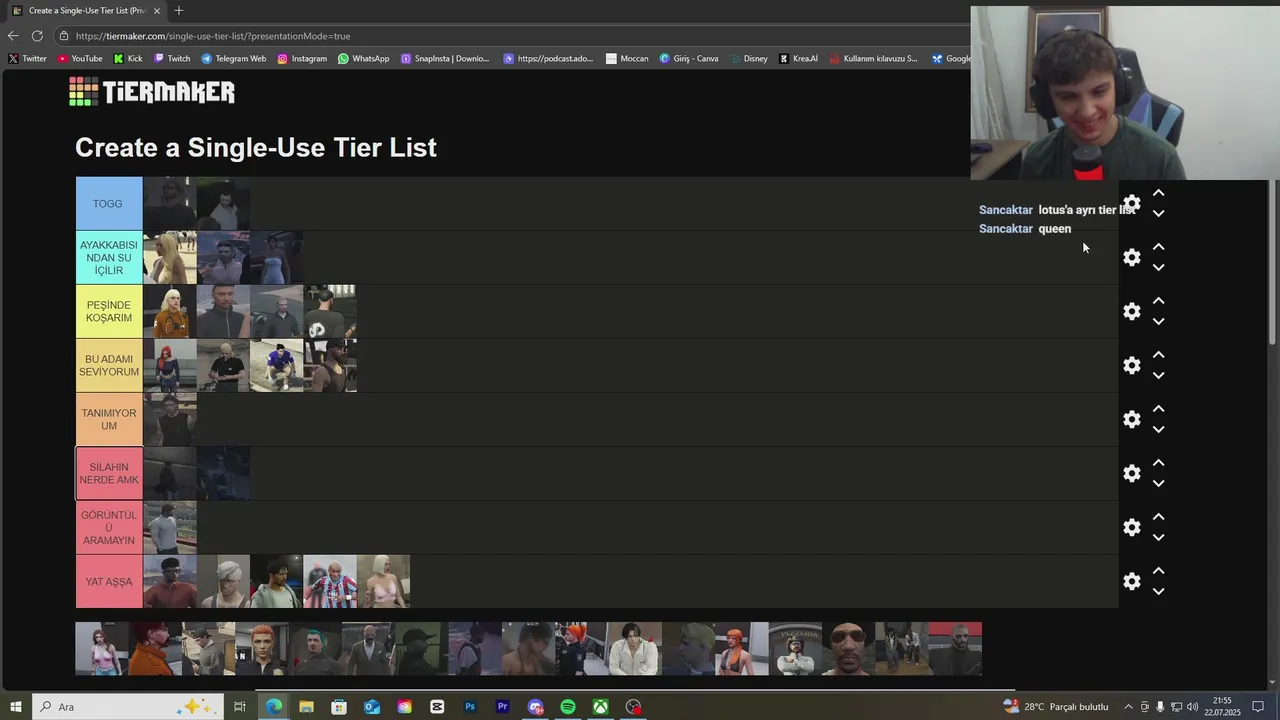Open the YouTube bookmark
The image size is (1280, 720).
click(79, 58)
